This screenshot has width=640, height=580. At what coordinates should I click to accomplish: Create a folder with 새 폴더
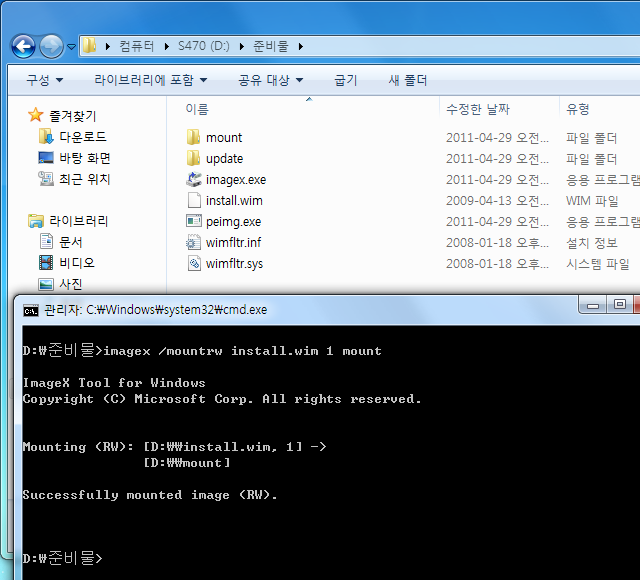tap(408, 80)
